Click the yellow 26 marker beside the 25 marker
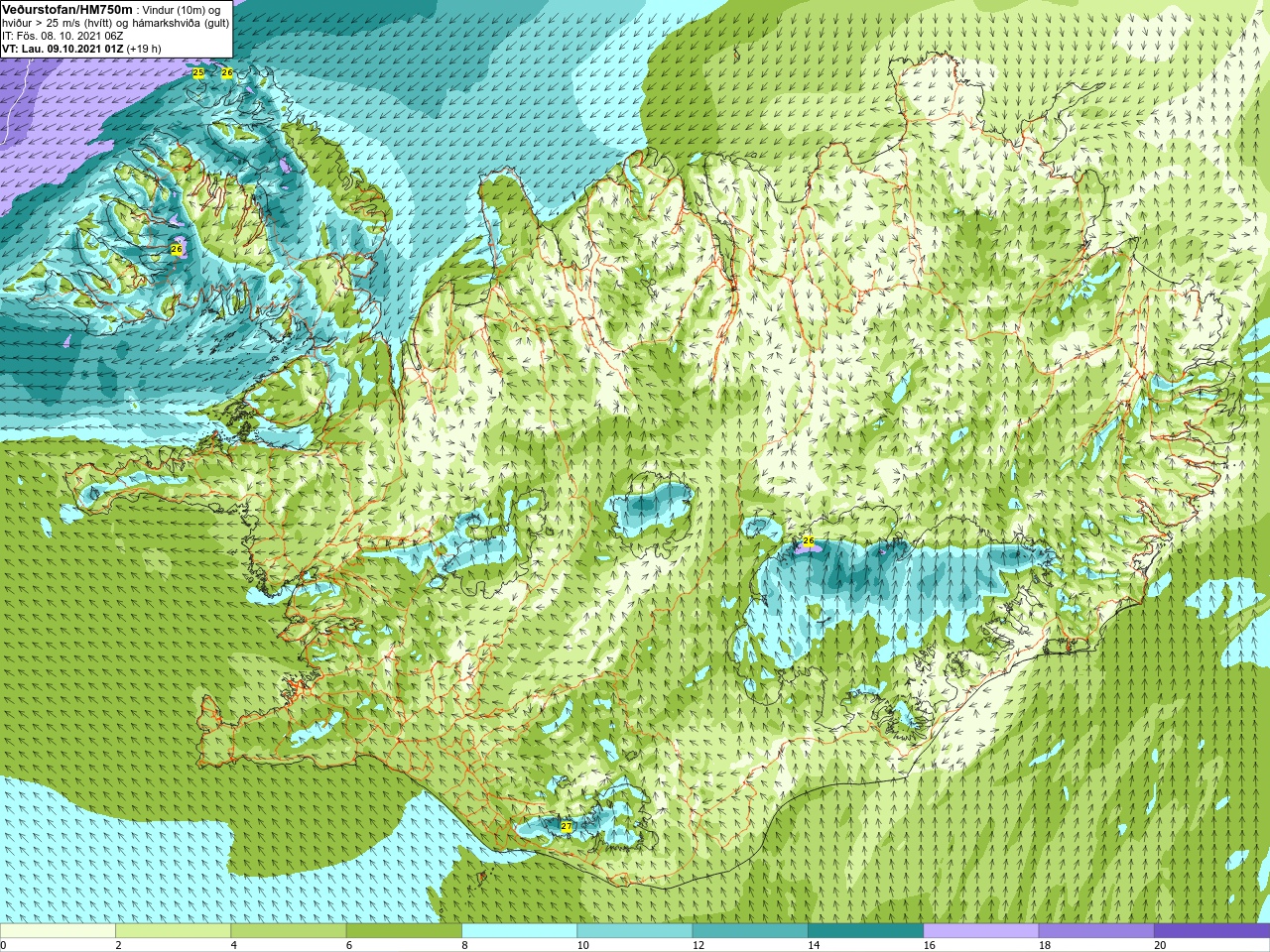 (227, 73)
